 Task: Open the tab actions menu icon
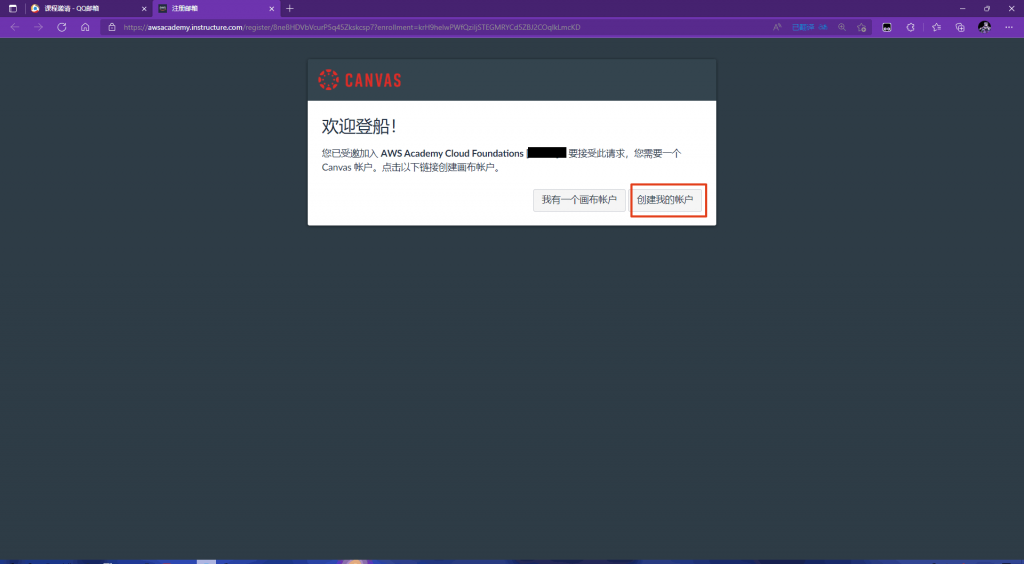coord(12,8)
